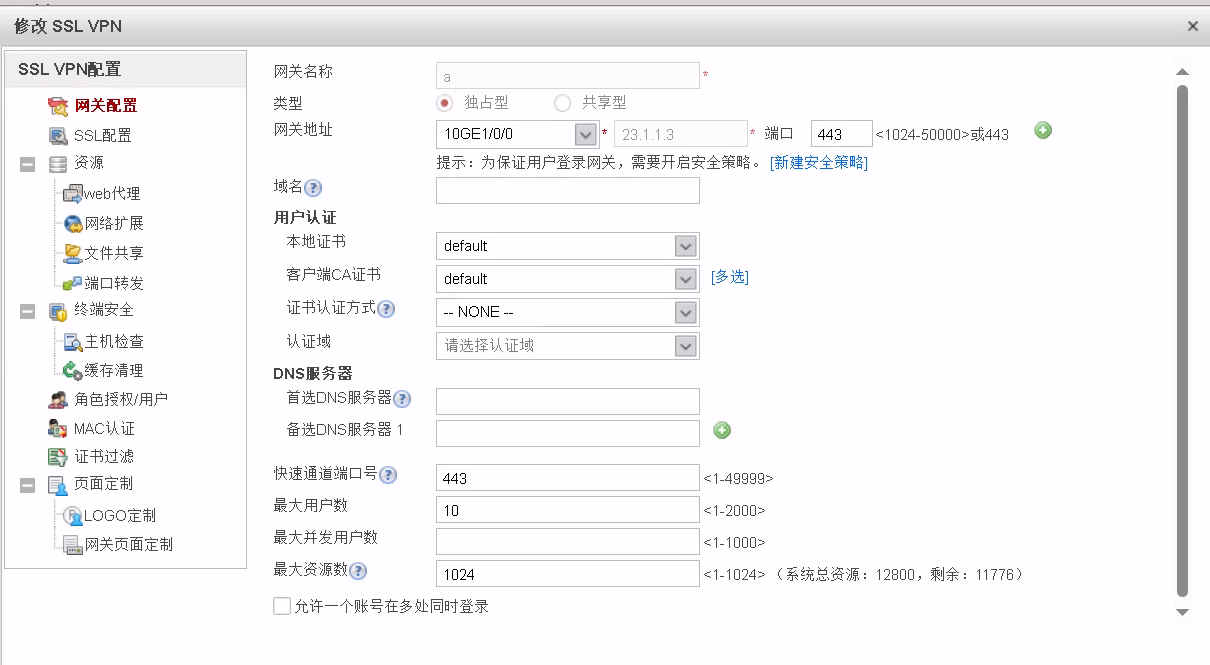Click the scrollbar up arrow
This screenshot has width=1210, height=665.
1182,72
